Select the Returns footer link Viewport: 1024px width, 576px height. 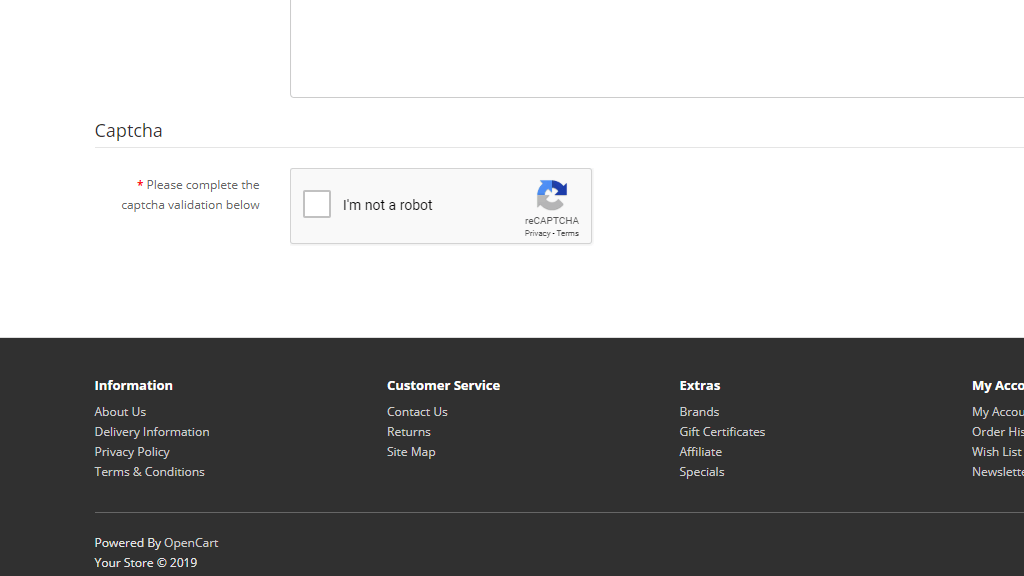pyautogui.click(x=409, y=432)
